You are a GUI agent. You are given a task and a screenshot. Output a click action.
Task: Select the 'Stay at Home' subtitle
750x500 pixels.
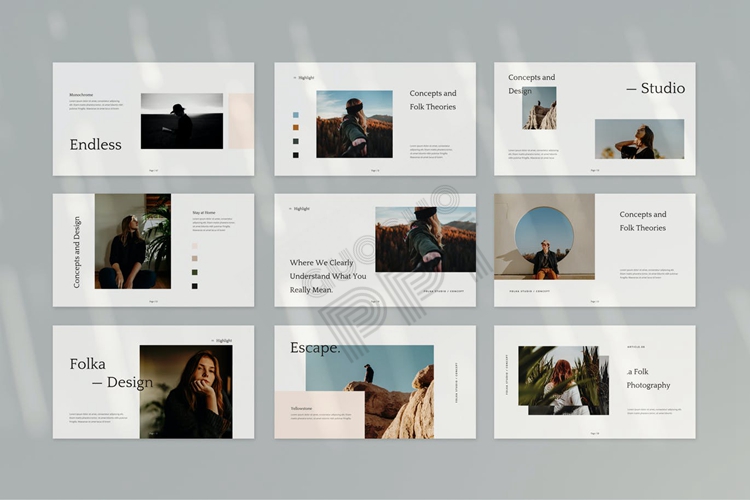point(204,212)
